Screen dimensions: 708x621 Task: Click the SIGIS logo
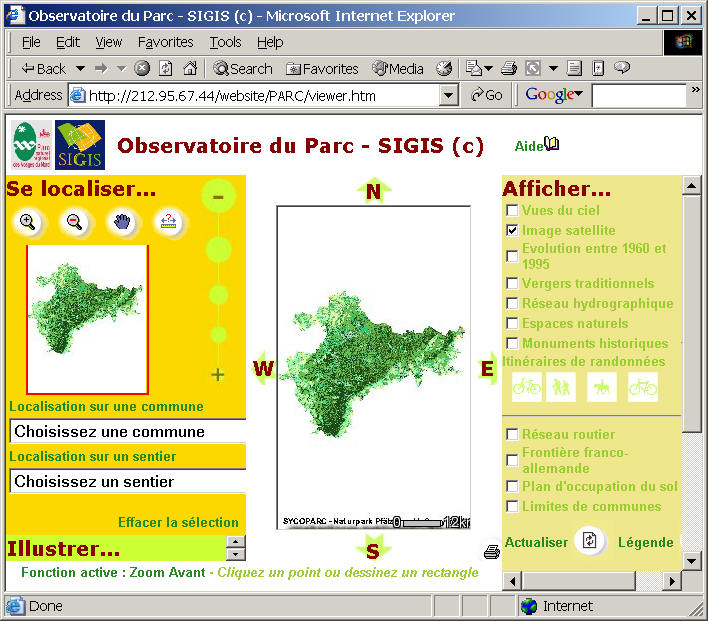pos(80,145)
